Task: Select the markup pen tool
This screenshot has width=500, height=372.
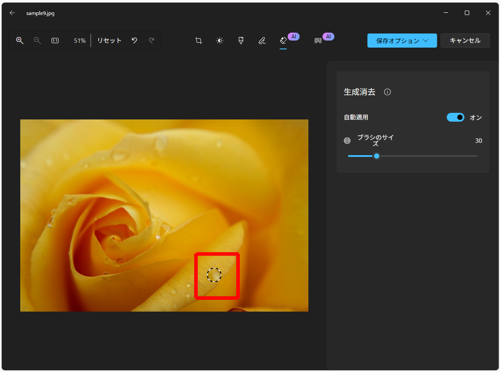Action: click(262, 41)
